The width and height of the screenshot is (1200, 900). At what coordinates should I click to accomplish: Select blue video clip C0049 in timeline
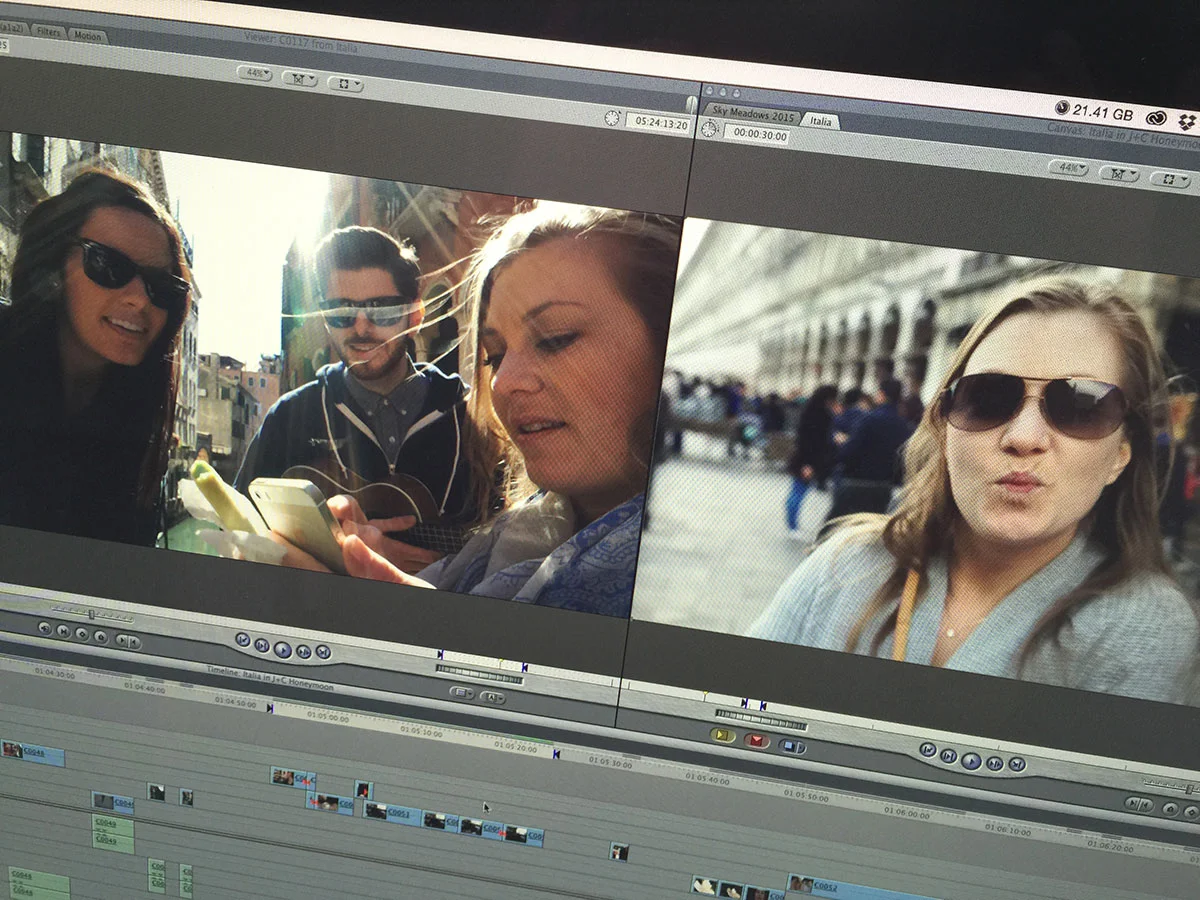112,803
